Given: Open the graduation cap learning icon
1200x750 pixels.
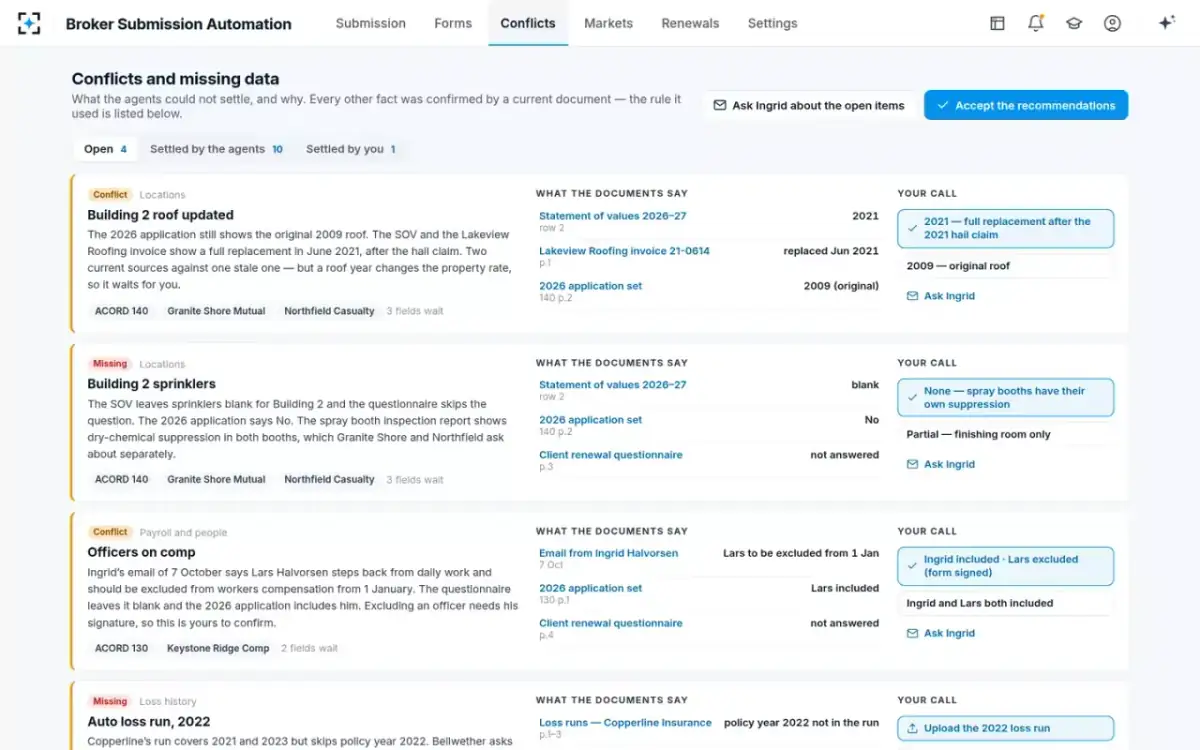Looking at the screenshot, I should click(x=1074, y=23).
